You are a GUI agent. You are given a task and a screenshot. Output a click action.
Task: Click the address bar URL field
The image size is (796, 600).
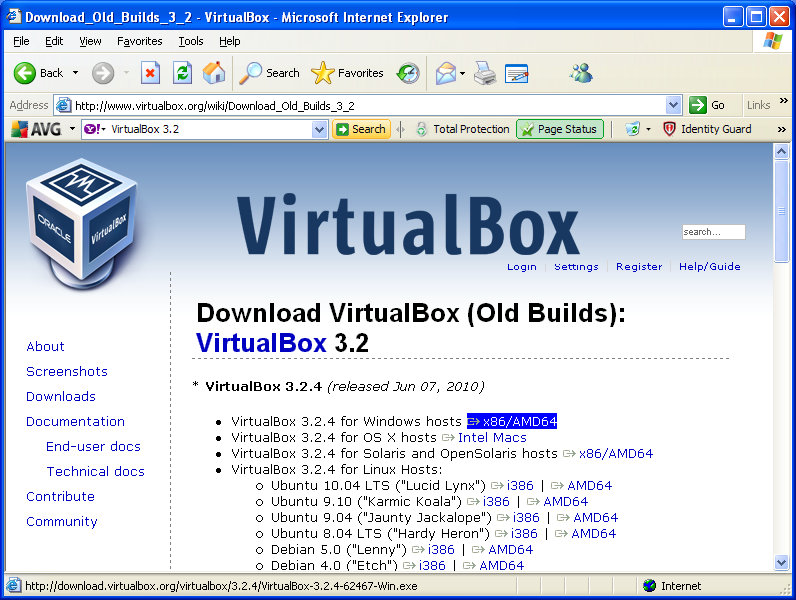[369, 106]
